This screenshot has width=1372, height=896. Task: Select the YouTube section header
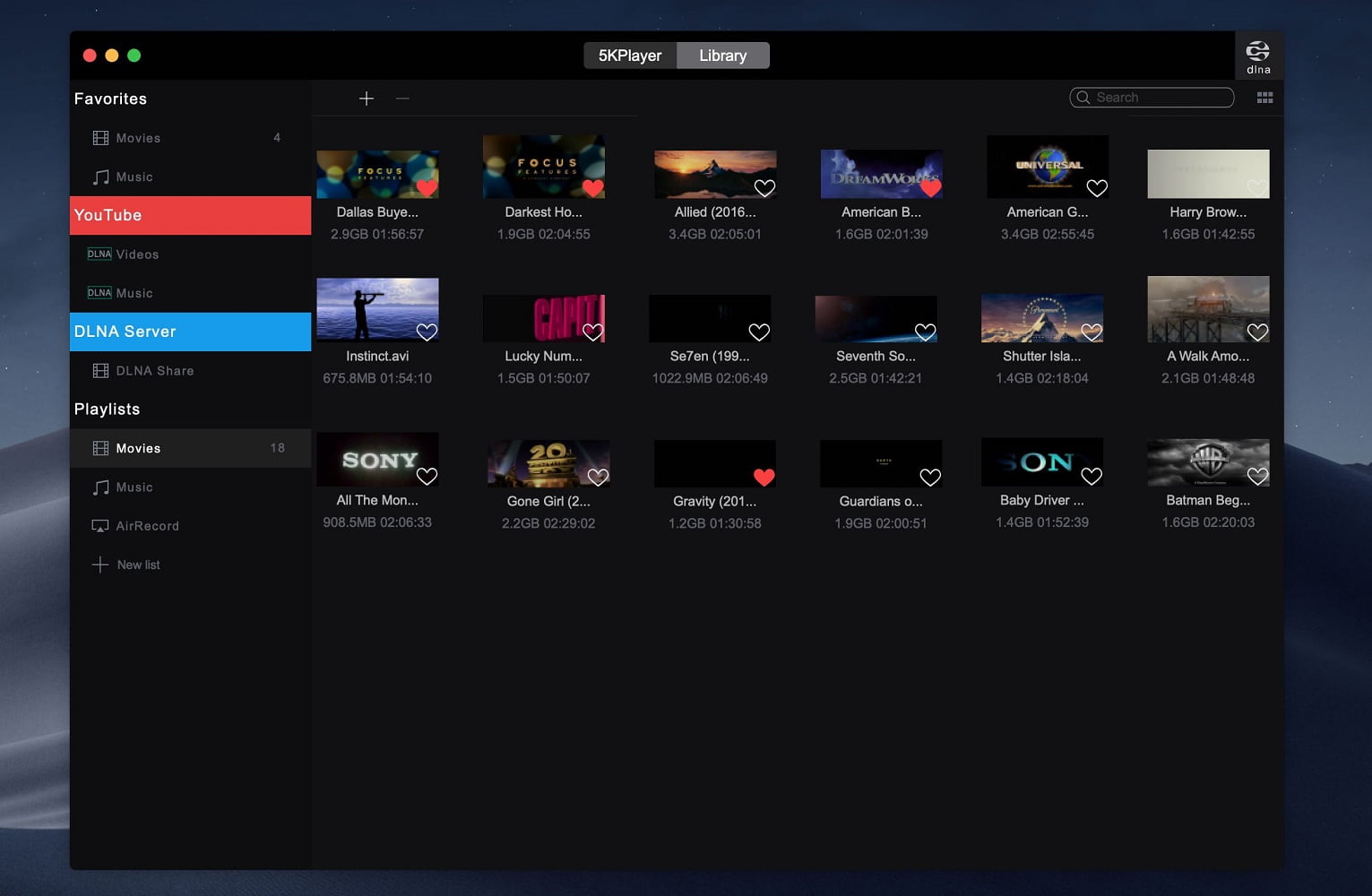click(190, 216)
